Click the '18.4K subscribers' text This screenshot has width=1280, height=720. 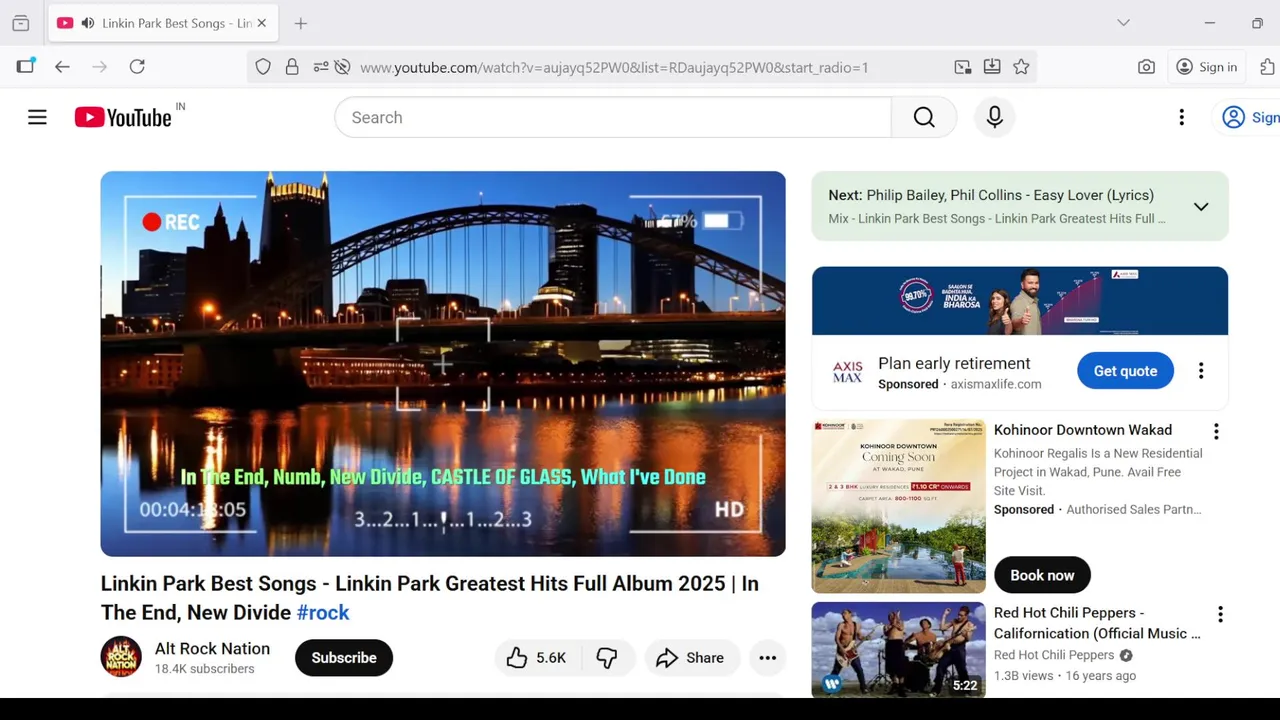(x=205, y=669)
